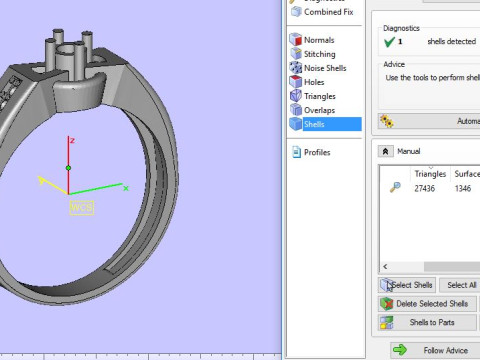Click Shells to Parts button text
Image resolution: width=480 pixels, height=360 pixels.
click(x=432, y=322)
